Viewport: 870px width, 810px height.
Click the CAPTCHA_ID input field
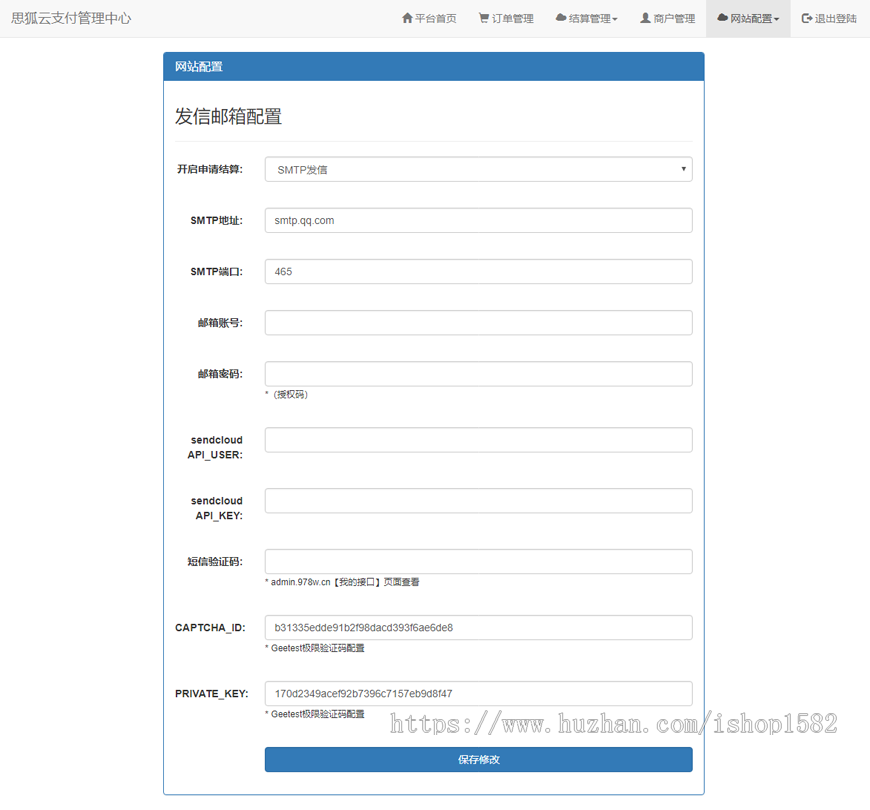point(477,627)
